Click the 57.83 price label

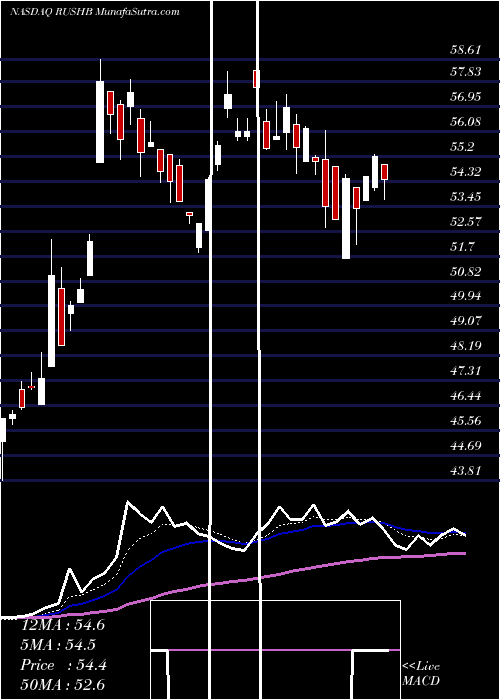click(465, 71)
